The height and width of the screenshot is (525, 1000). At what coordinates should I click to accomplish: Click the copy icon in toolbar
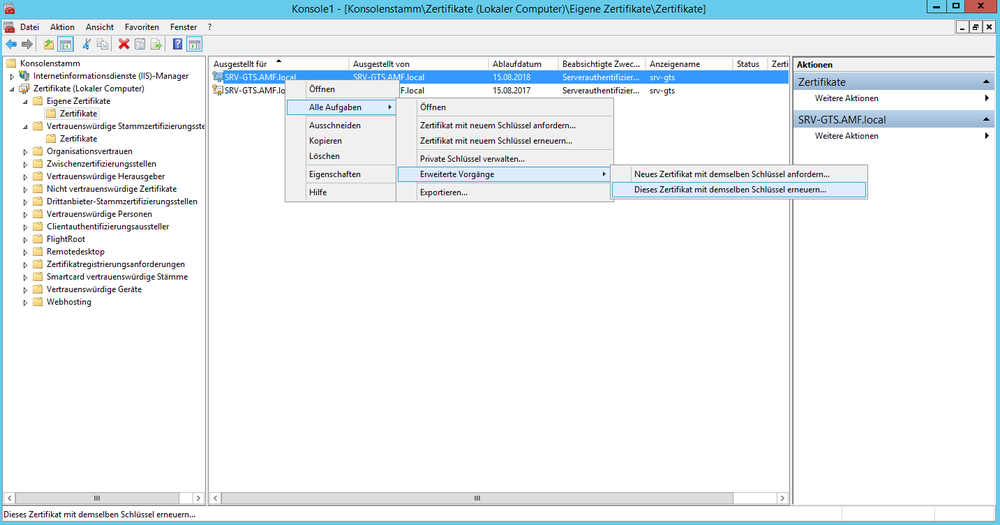[x=102, y=44]
